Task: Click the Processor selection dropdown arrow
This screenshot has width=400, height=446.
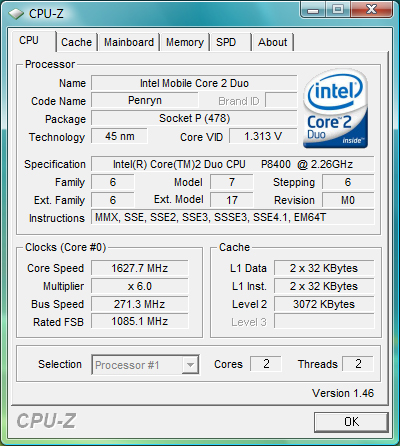Action: click(x=190, y=365)
